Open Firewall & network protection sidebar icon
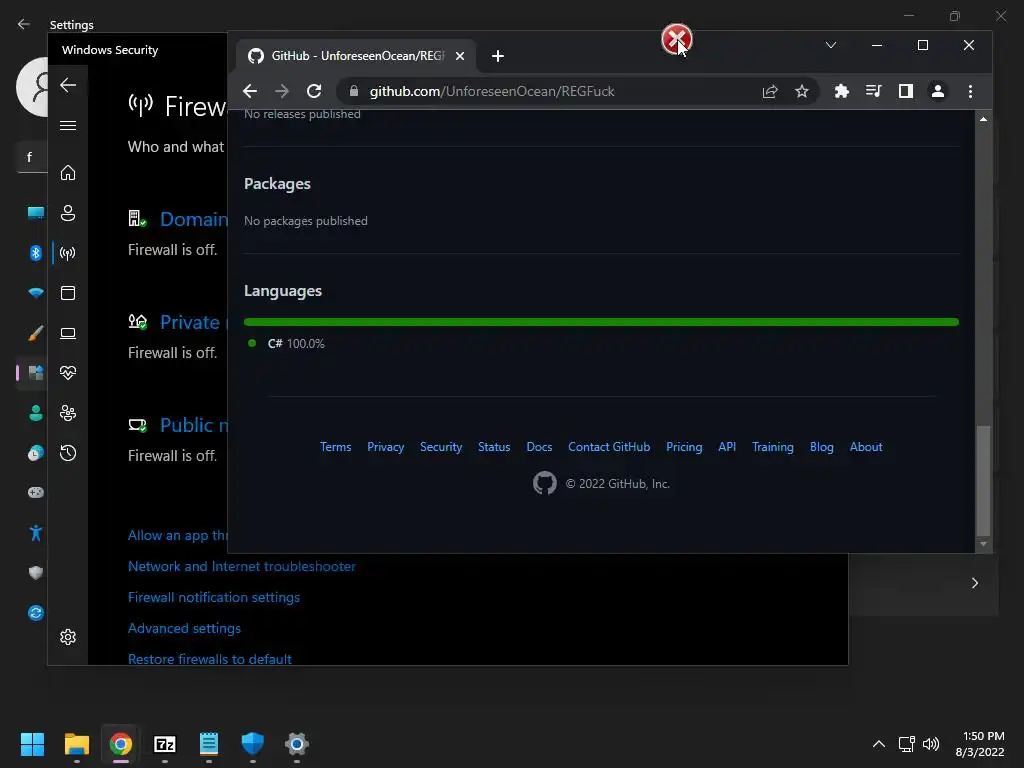This screenshot has width=1024, height=768. [x=68, y=253]
